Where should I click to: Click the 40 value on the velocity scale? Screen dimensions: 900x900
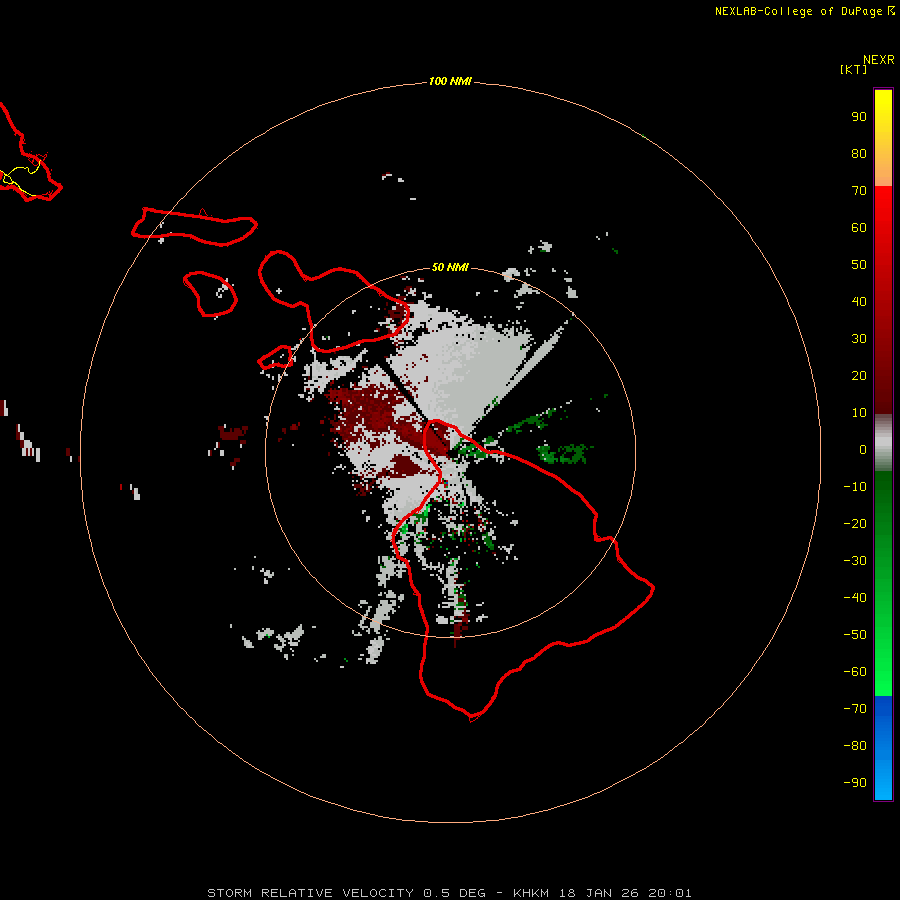tap(859, 301)
